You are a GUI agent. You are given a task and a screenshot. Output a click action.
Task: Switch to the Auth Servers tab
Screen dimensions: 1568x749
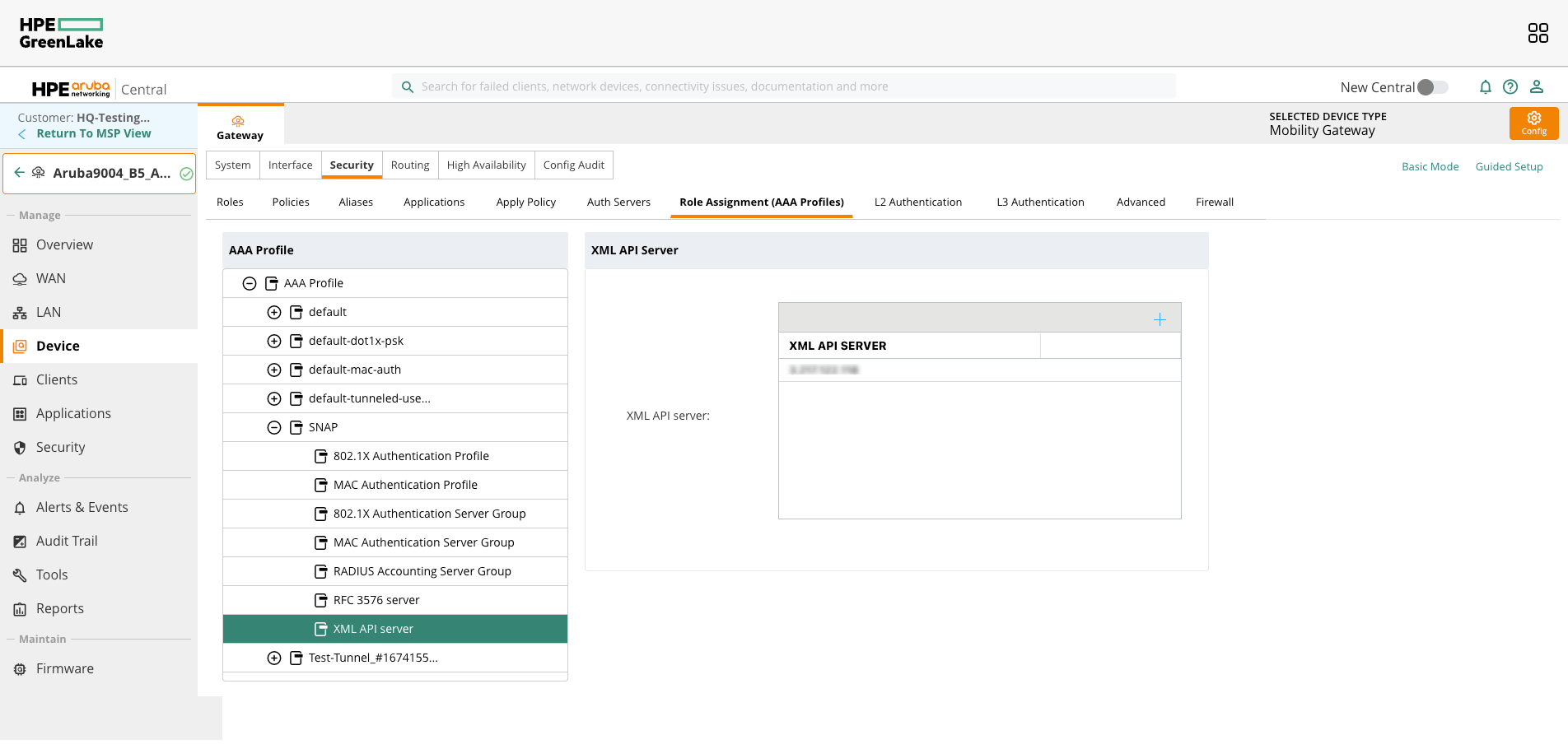click(618, 202)
